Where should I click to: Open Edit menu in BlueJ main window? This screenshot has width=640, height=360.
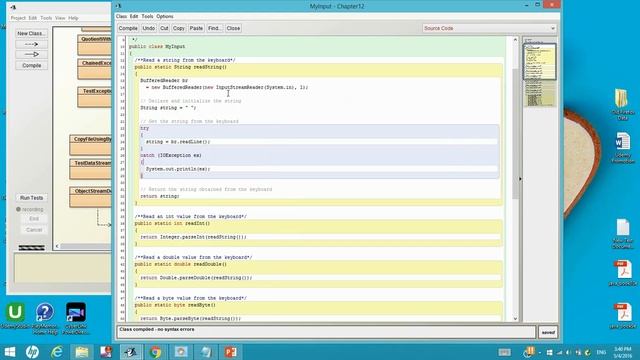tap(33, 18)
